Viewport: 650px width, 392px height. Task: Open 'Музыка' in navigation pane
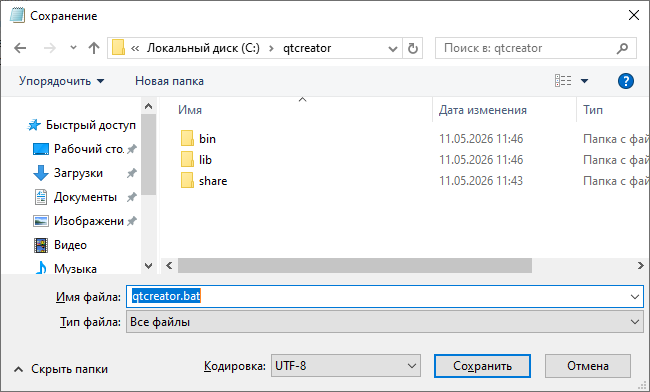pos(65,268)
